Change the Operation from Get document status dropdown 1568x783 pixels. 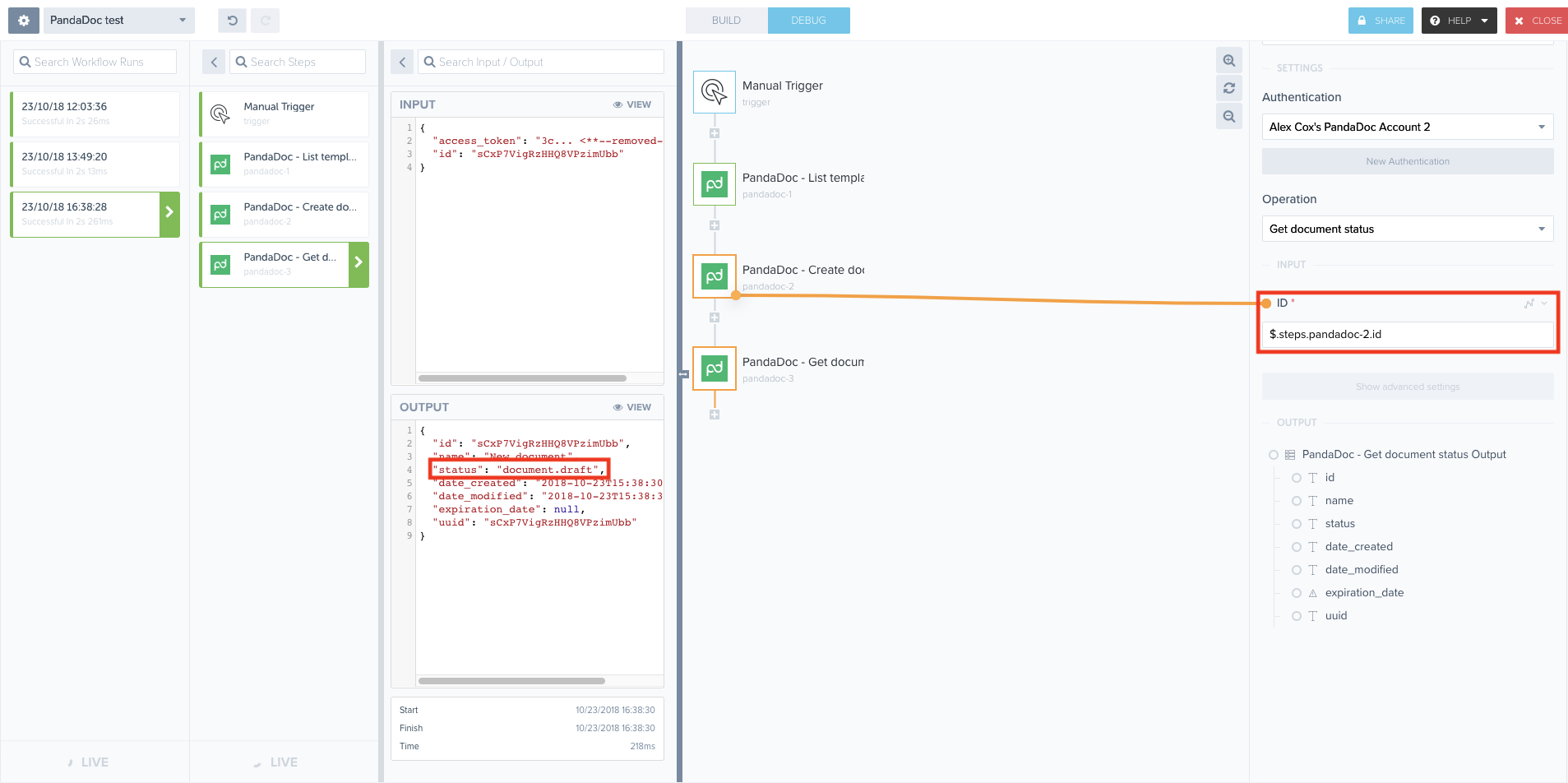[x=1407, y=229]
